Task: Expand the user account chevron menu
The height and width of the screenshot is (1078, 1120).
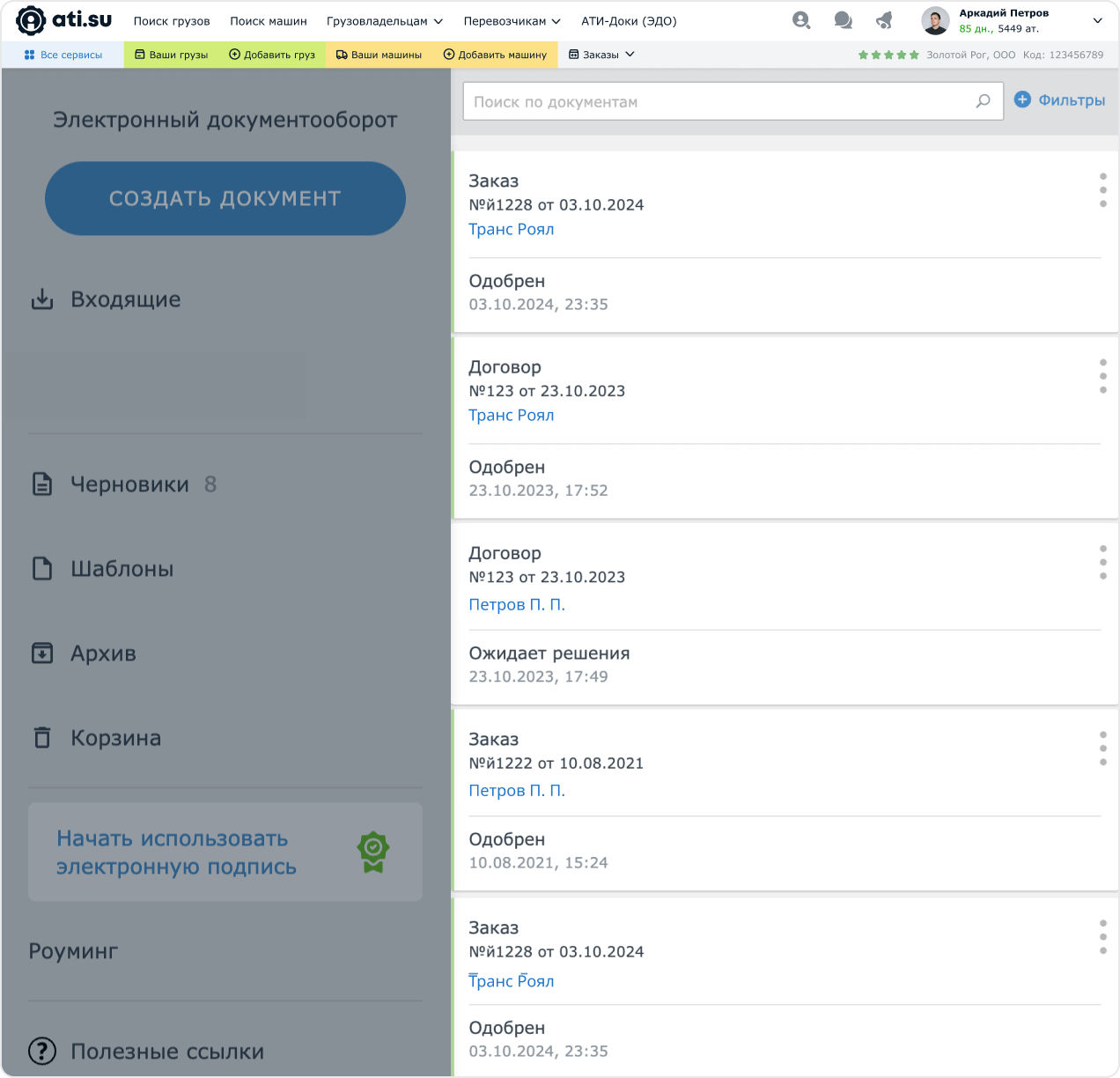Action: tap(1097, 20)
